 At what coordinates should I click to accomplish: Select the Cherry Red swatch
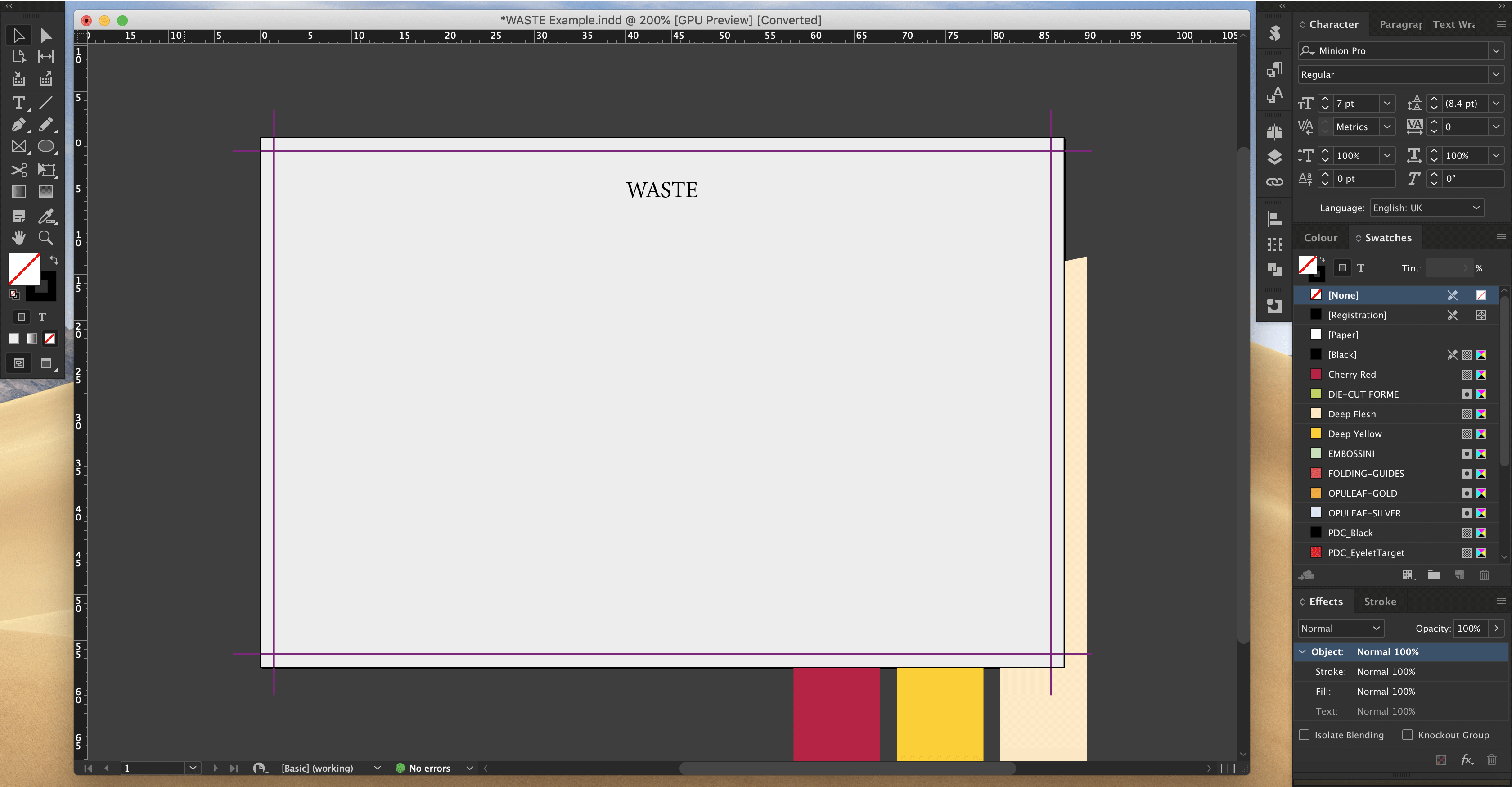[1352, 375]
